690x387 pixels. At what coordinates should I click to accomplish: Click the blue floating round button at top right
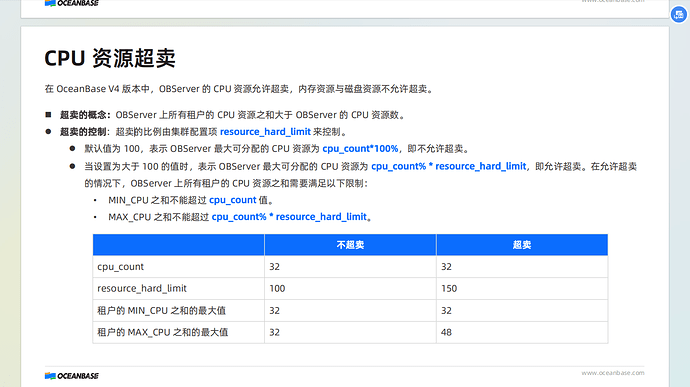(x=679, y=15)
